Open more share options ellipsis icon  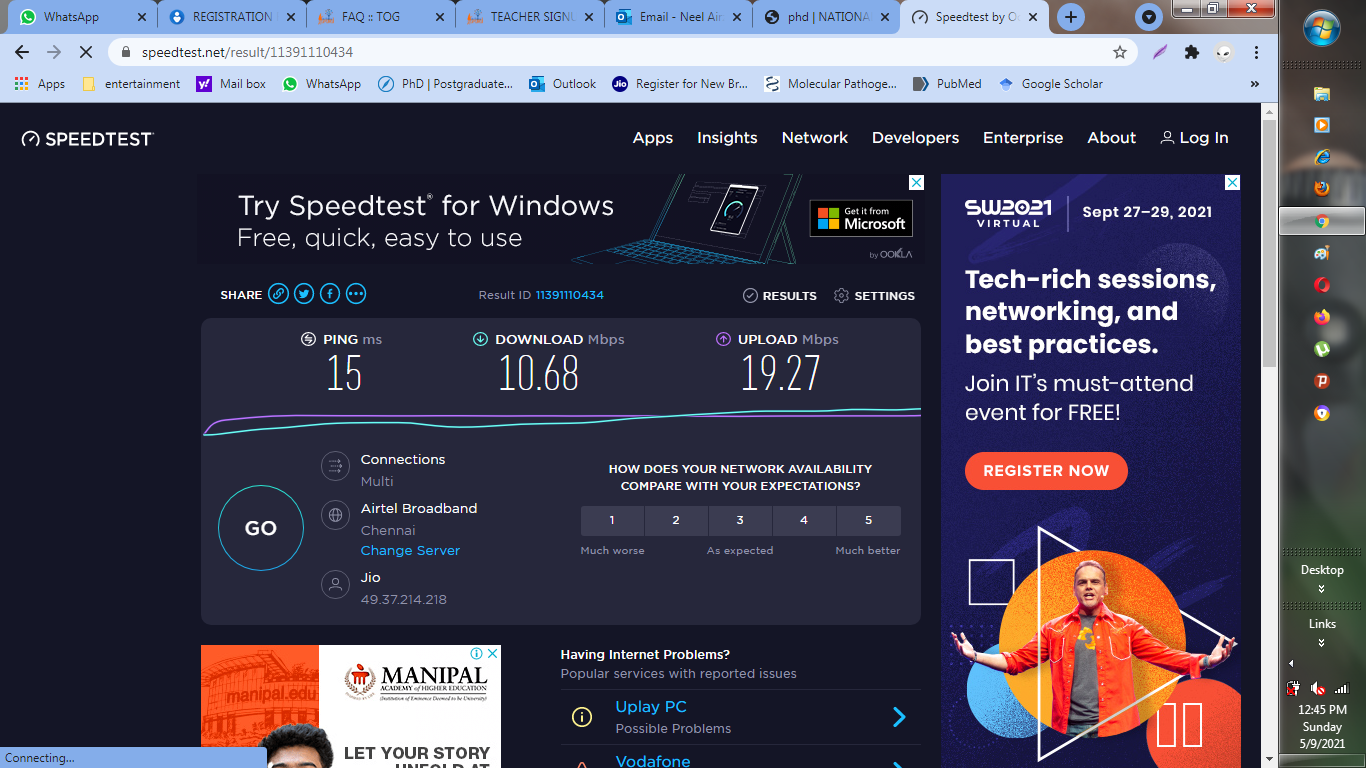(356, 294)
